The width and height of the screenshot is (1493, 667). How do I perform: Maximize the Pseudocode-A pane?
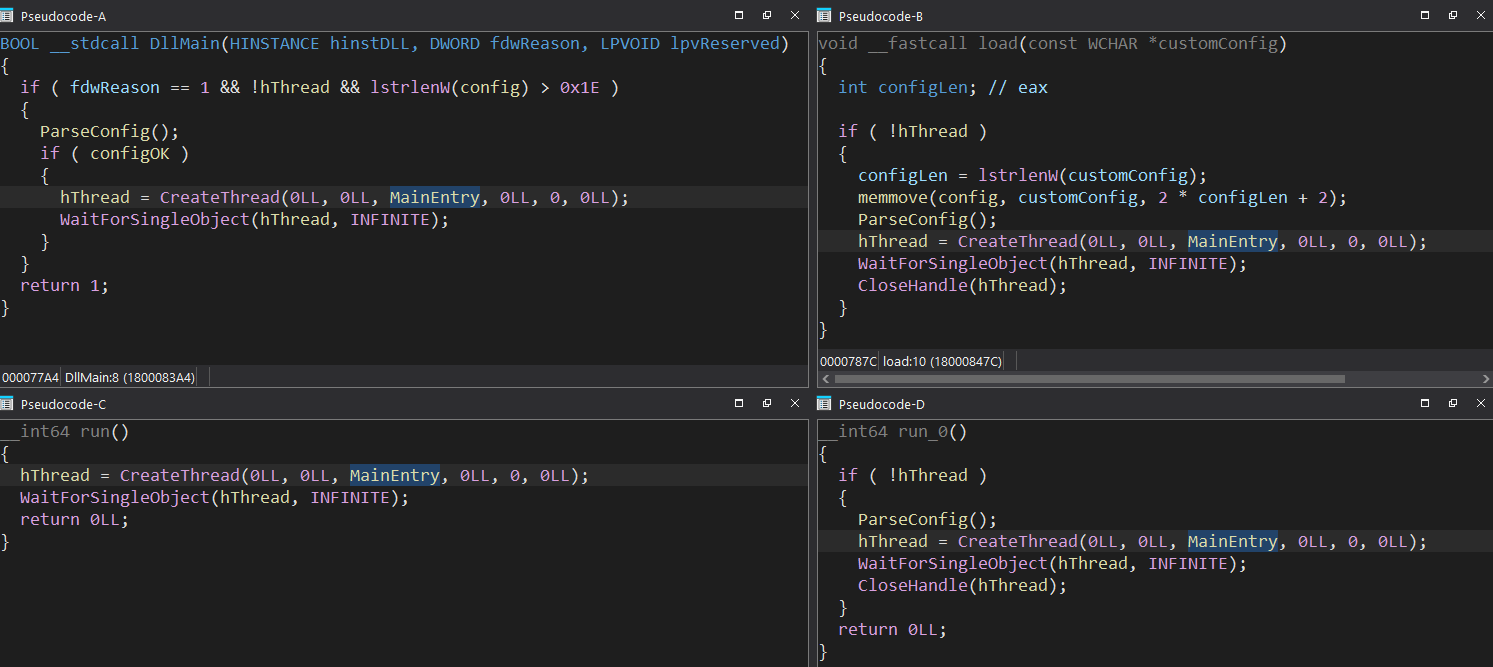click(739, 15)
